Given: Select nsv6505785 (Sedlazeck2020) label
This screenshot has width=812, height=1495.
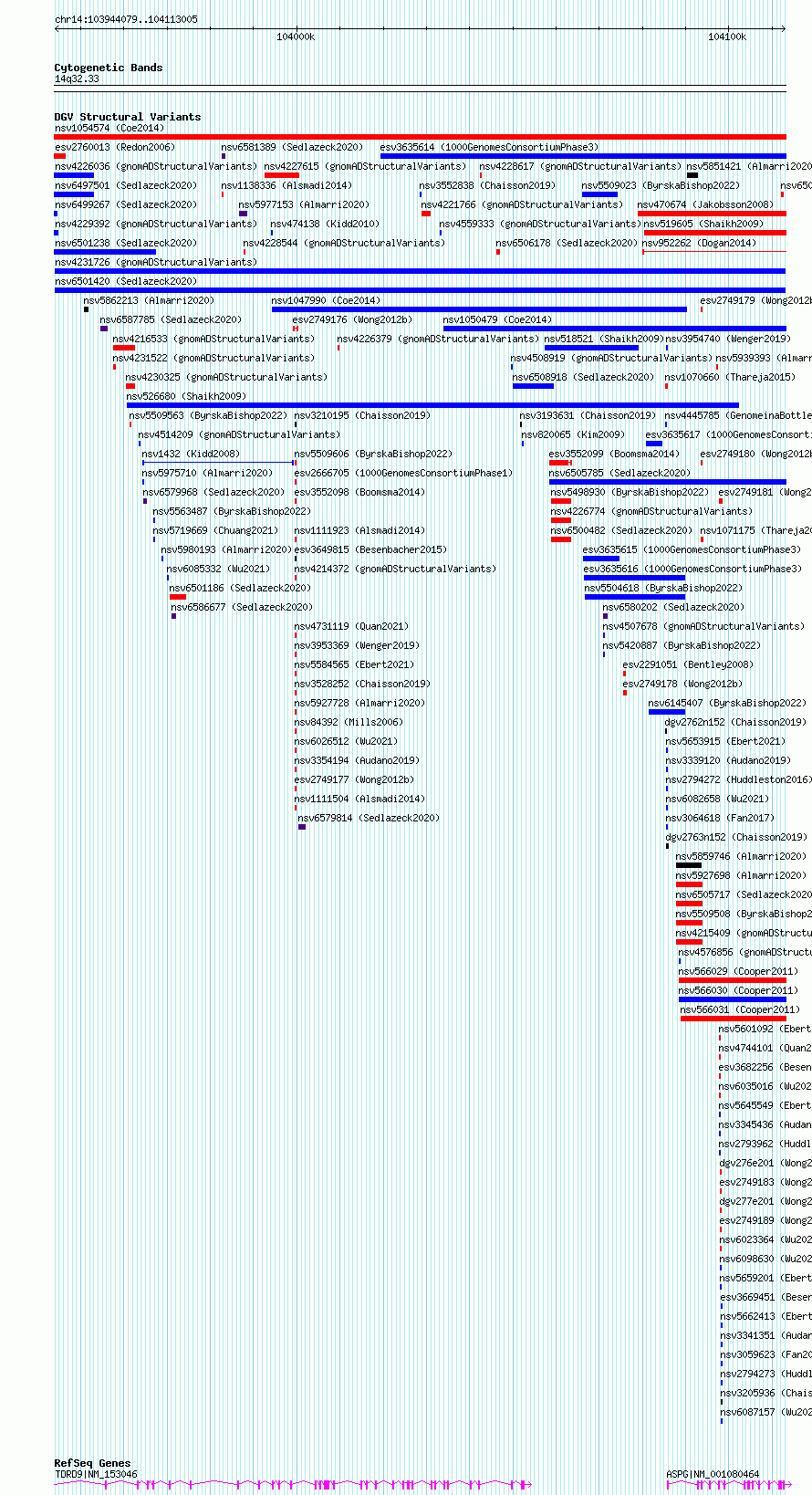Looking at the screenshot, I should (619, 473).
